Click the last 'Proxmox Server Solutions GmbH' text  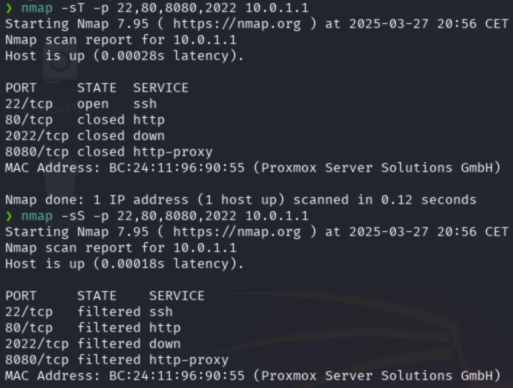tap(377, 376)
